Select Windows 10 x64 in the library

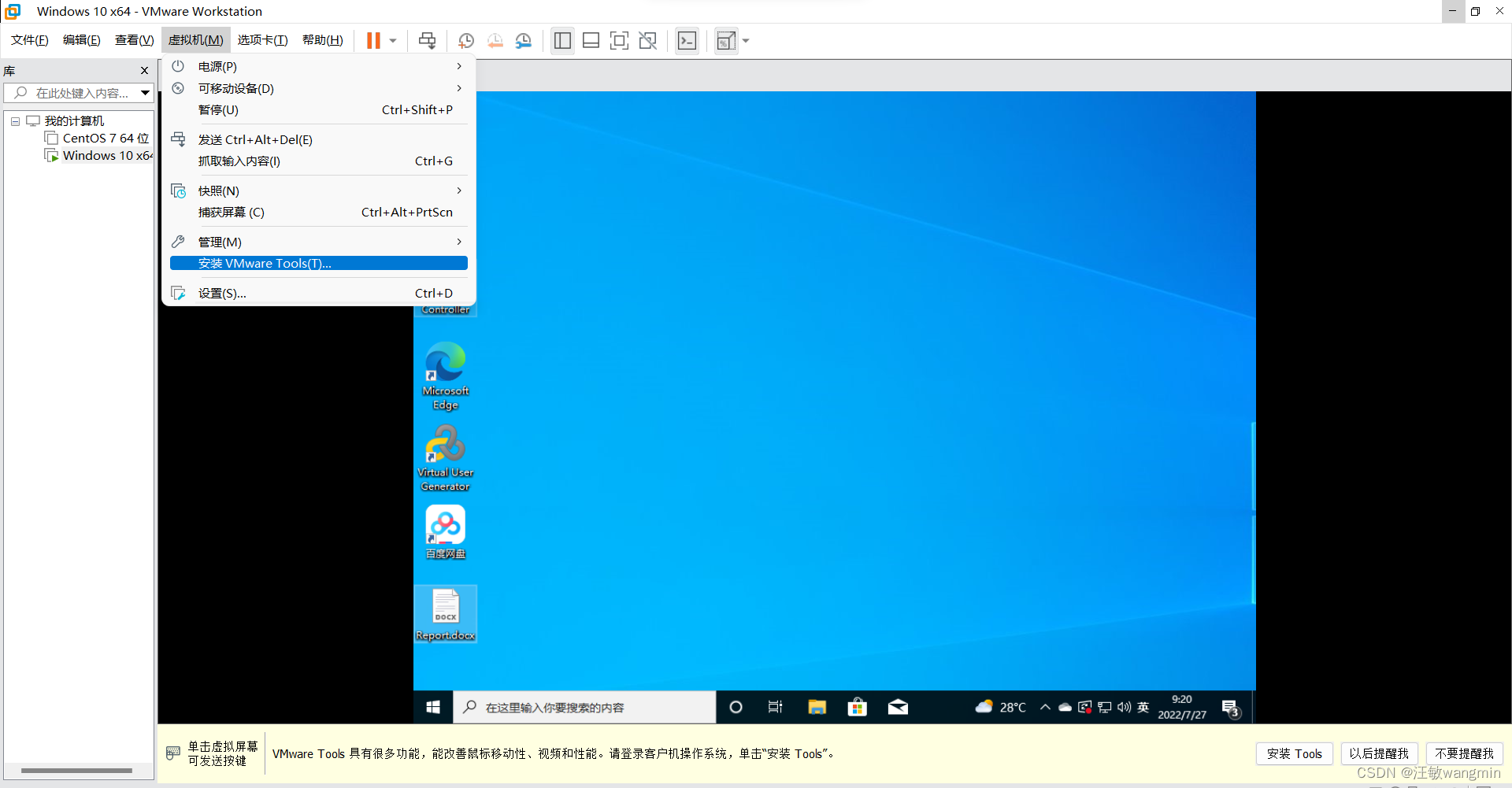click(x=98, y=156)
